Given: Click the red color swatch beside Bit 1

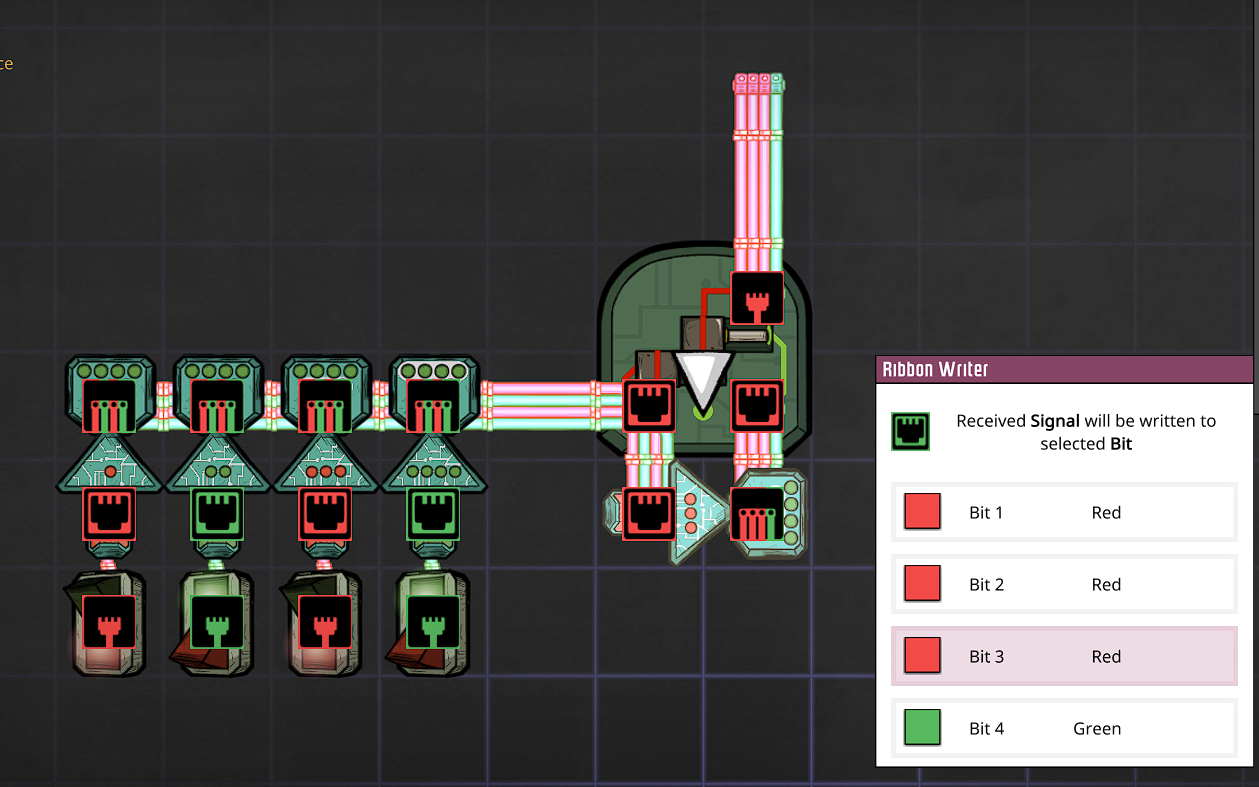Looking at the screenshot, I should tap(922, 512).
